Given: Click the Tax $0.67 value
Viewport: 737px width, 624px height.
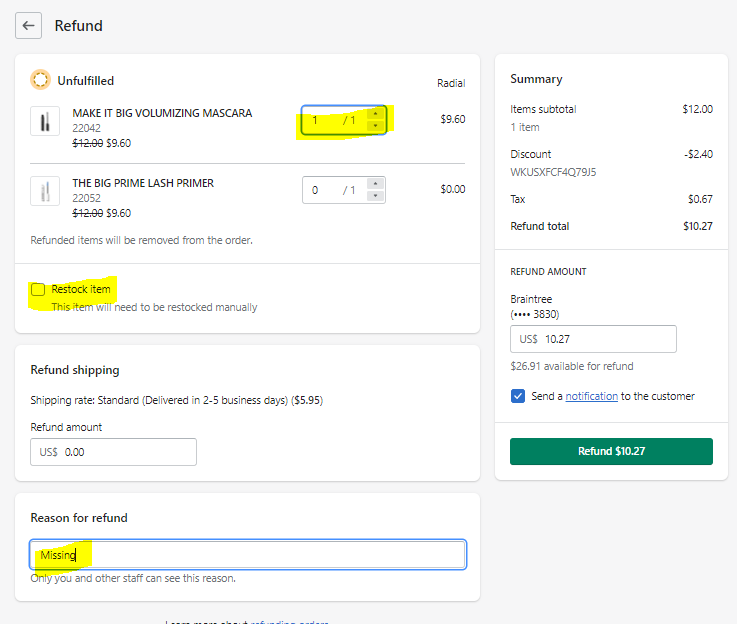Looking at the screenshot, I should click(x=700, y=199).
